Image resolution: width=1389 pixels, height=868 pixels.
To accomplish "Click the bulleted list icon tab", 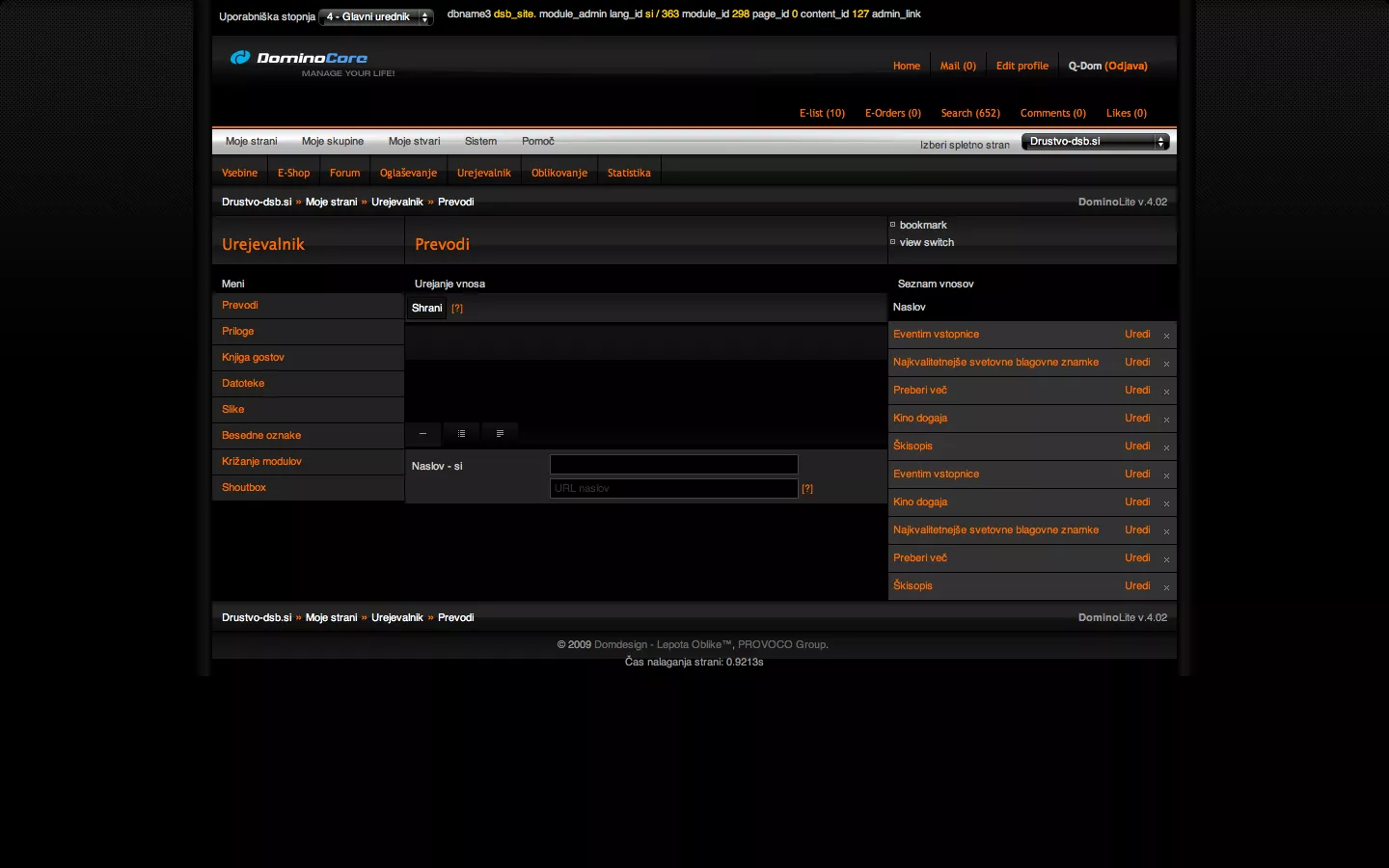I will 461,434.
